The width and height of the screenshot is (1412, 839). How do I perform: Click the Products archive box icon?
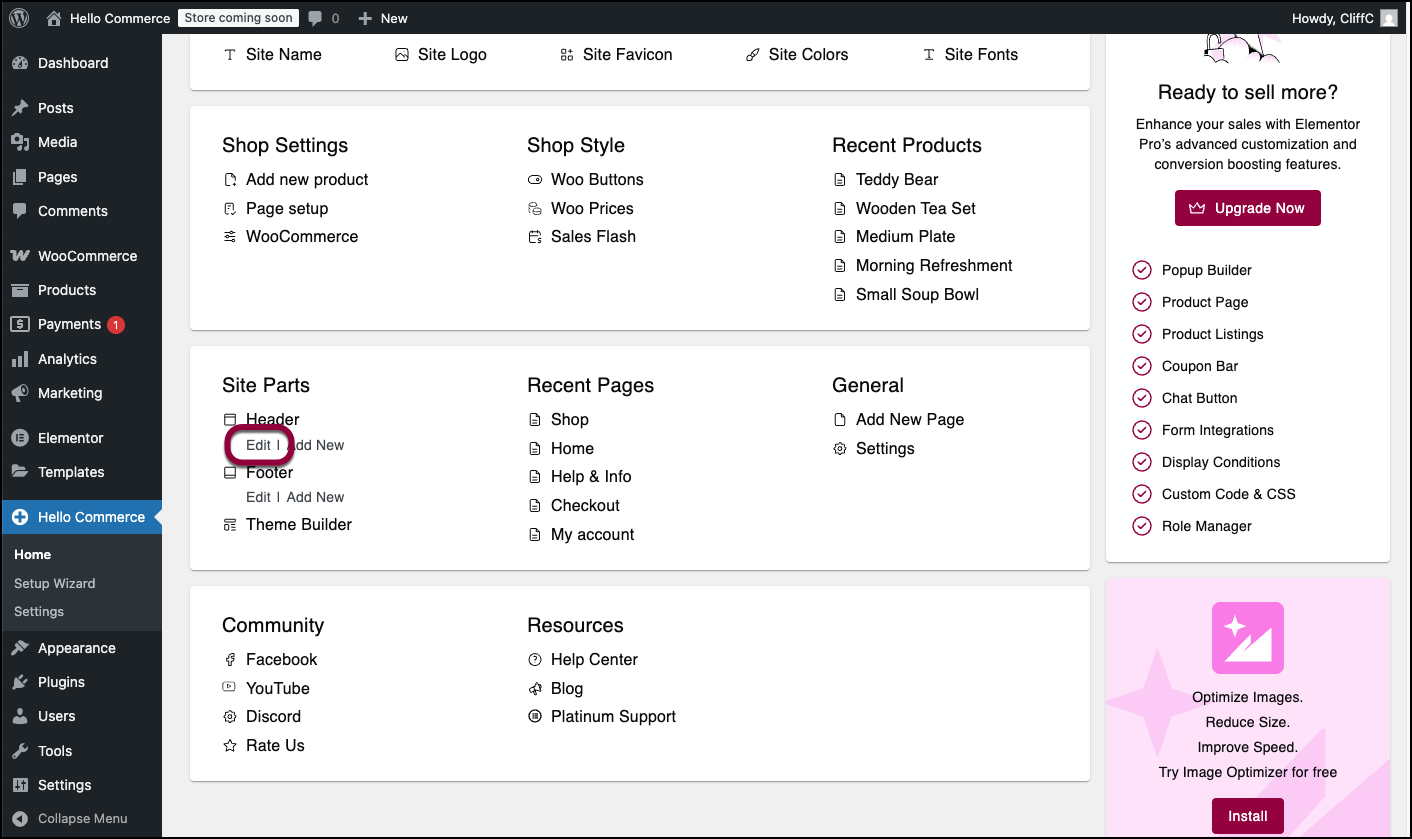[x=20, y=290]
